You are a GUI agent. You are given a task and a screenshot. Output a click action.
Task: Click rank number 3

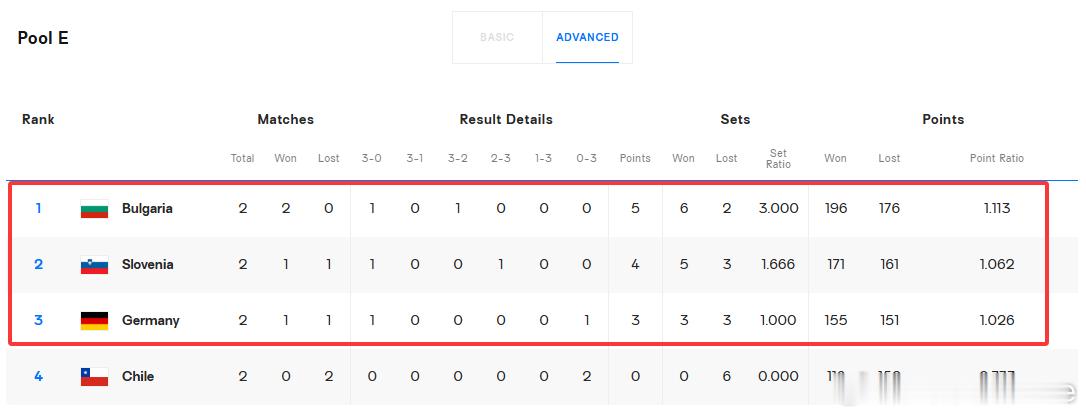38,320
